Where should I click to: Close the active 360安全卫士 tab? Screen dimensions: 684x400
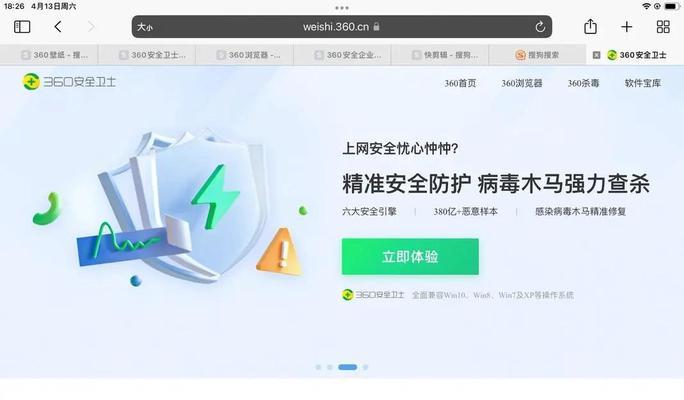[x=596, y=55]
